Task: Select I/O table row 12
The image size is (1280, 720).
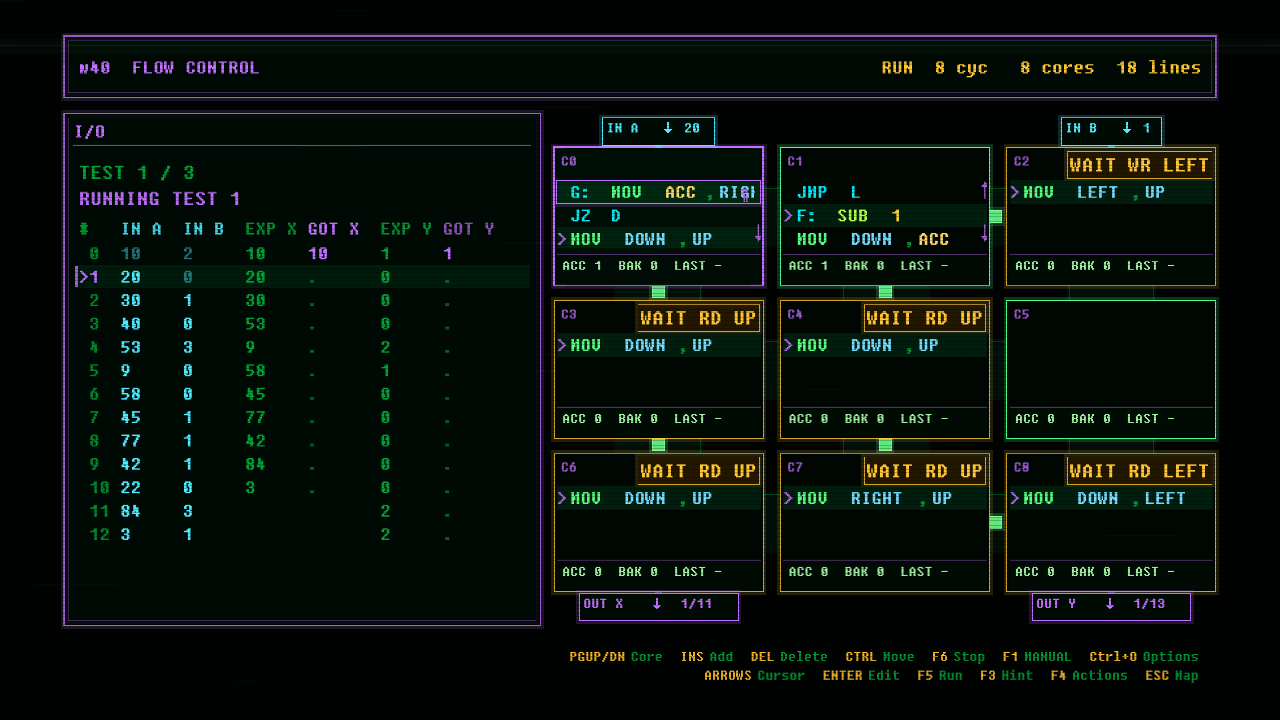Action: click(x=302, y=534)
